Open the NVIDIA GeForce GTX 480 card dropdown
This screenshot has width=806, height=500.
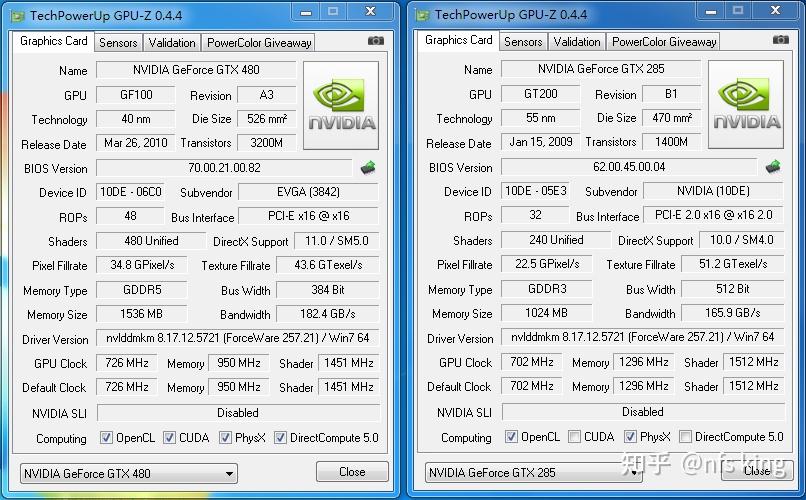129,473
